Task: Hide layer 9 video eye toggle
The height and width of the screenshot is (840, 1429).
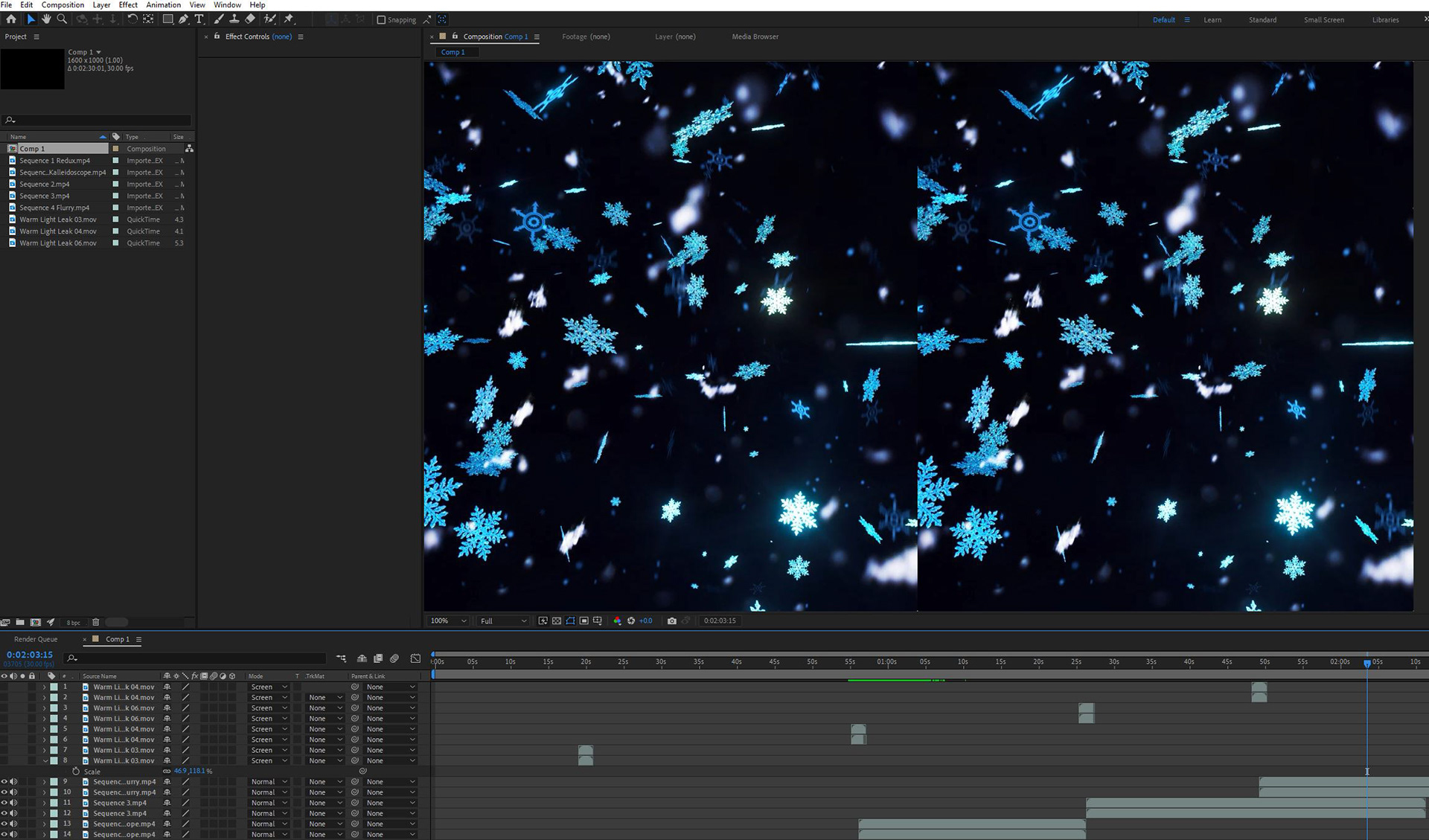Action: click(x=4, y=782)
